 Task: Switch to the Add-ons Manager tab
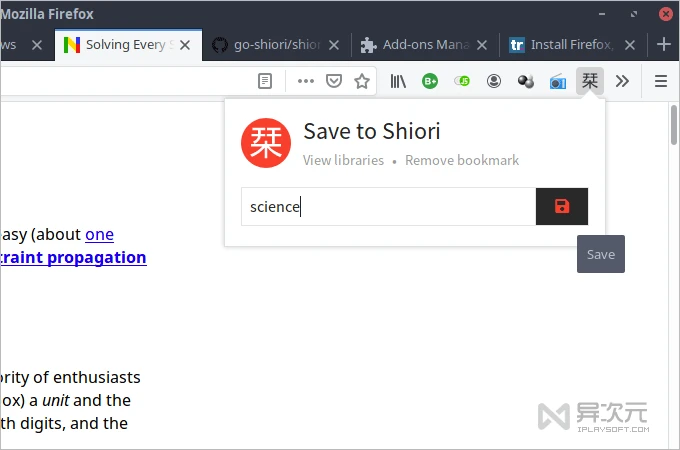424,45
